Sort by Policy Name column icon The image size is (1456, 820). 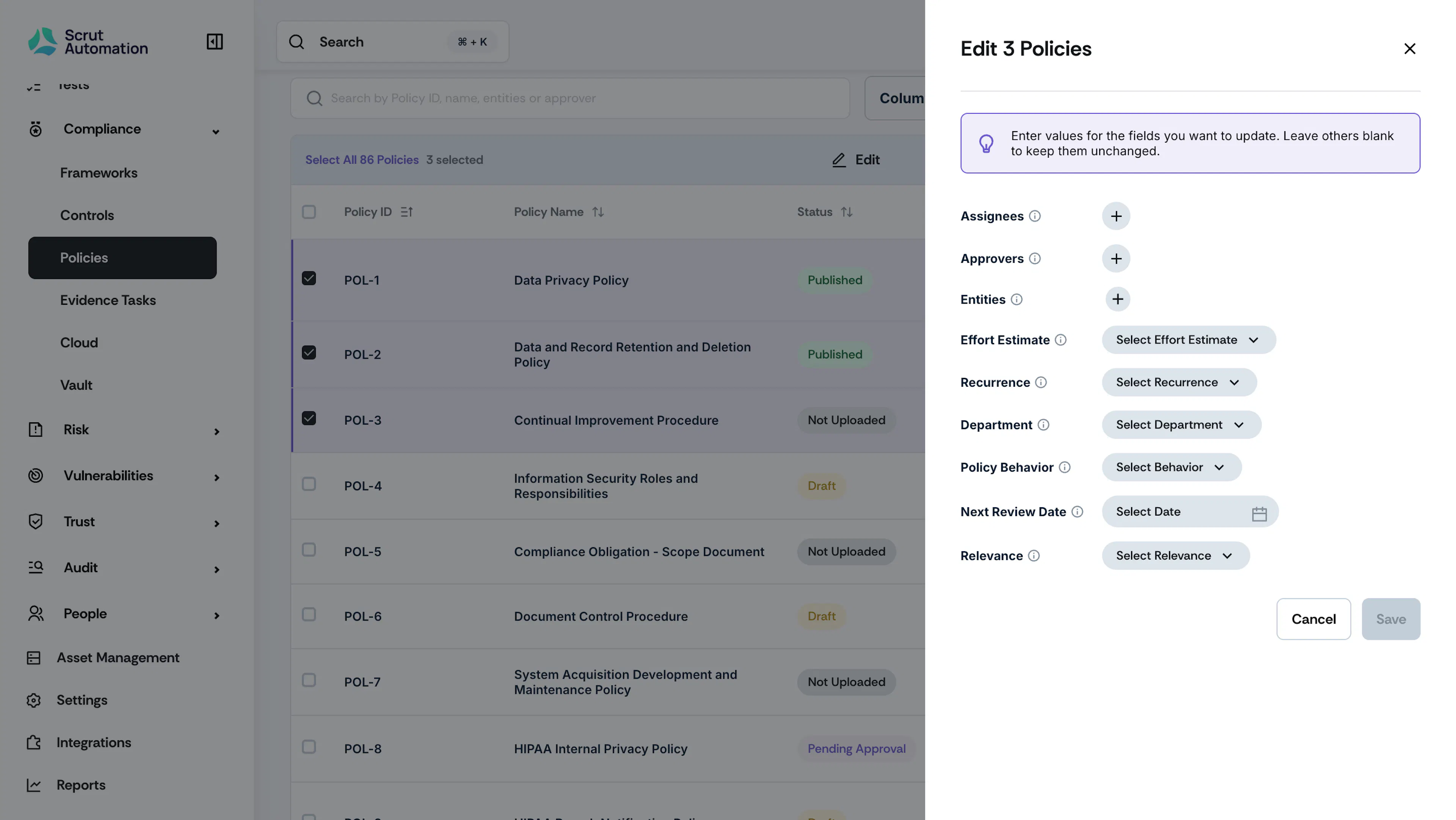[x=598, y=212]
